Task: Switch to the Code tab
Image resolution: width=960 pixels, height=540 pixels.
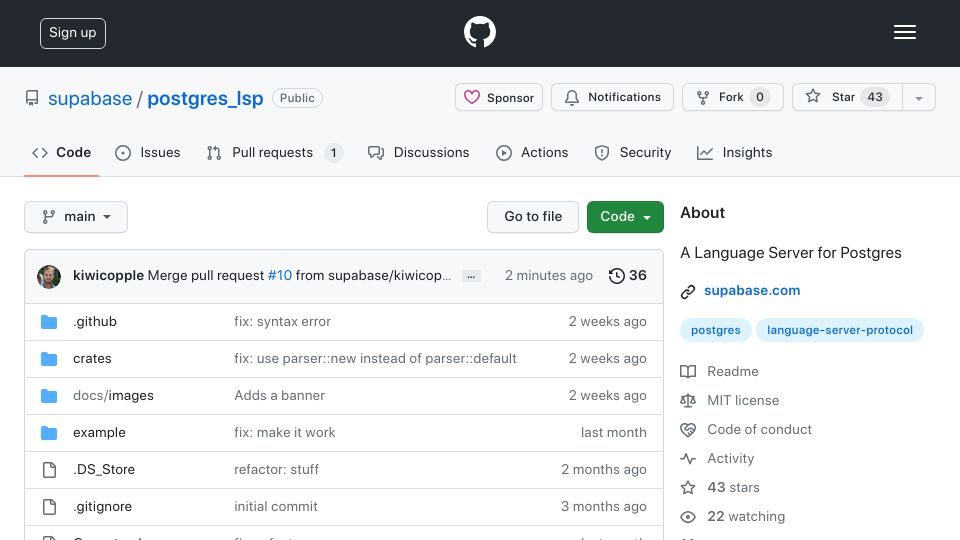Action: (62, 152)
